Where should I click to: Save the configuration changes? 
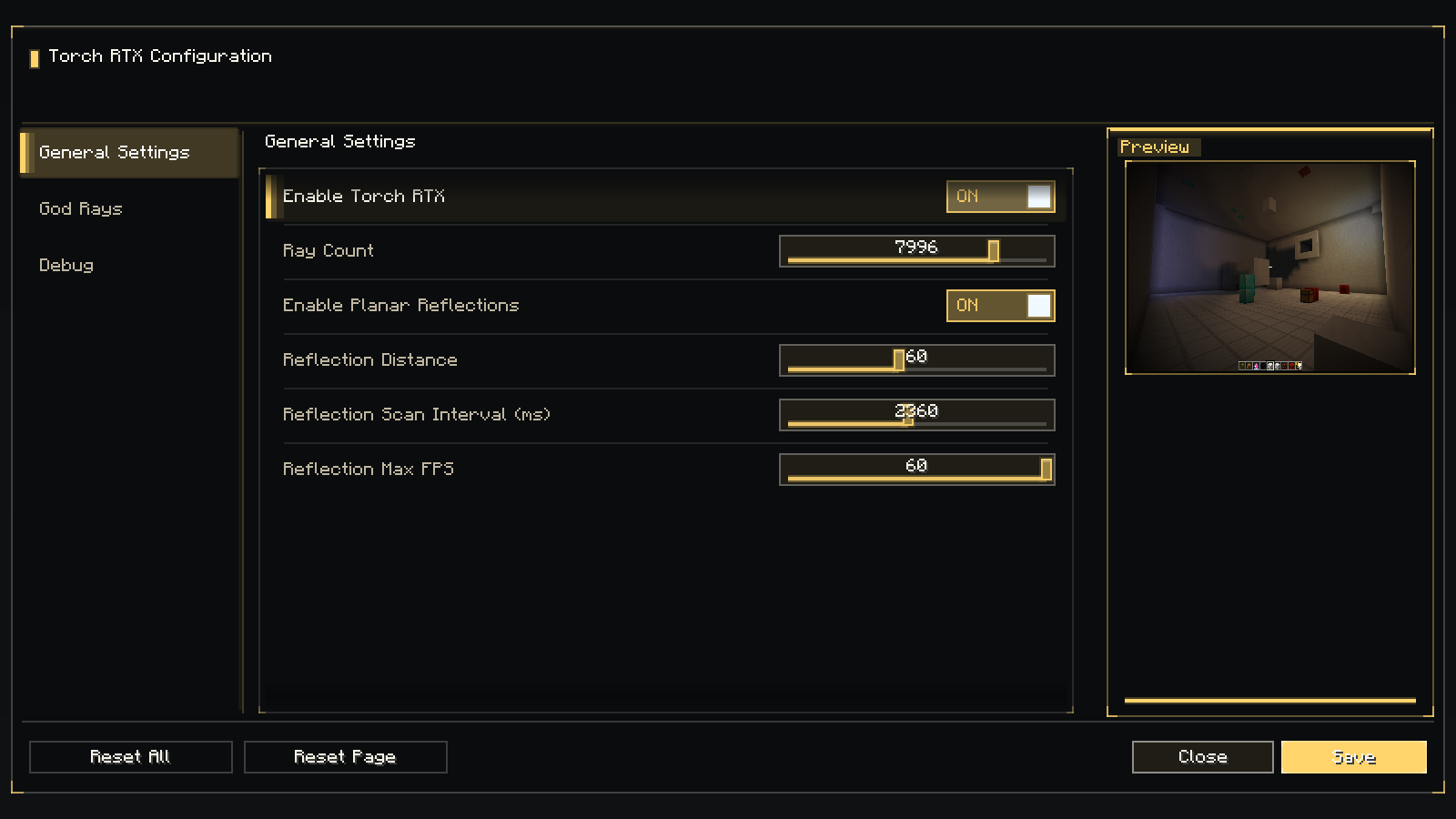(1353, 757)
